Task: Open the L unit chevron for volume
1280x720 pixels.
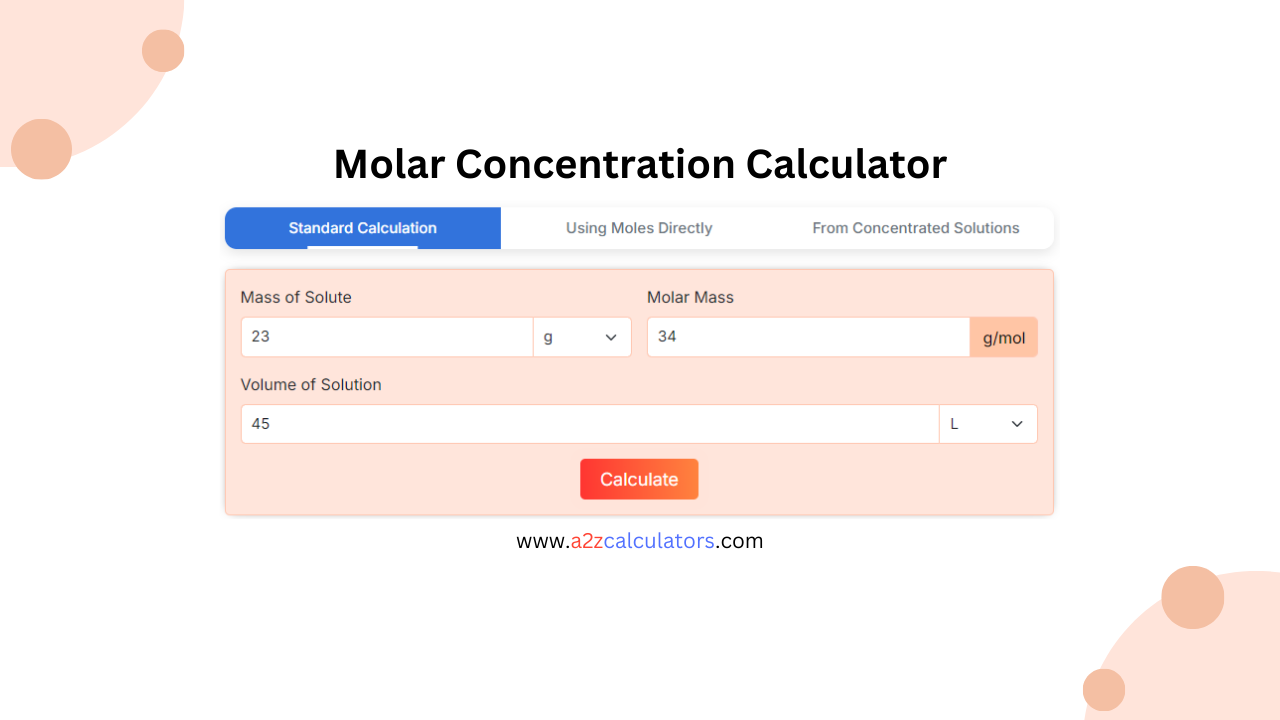Action: point(1017,423)
